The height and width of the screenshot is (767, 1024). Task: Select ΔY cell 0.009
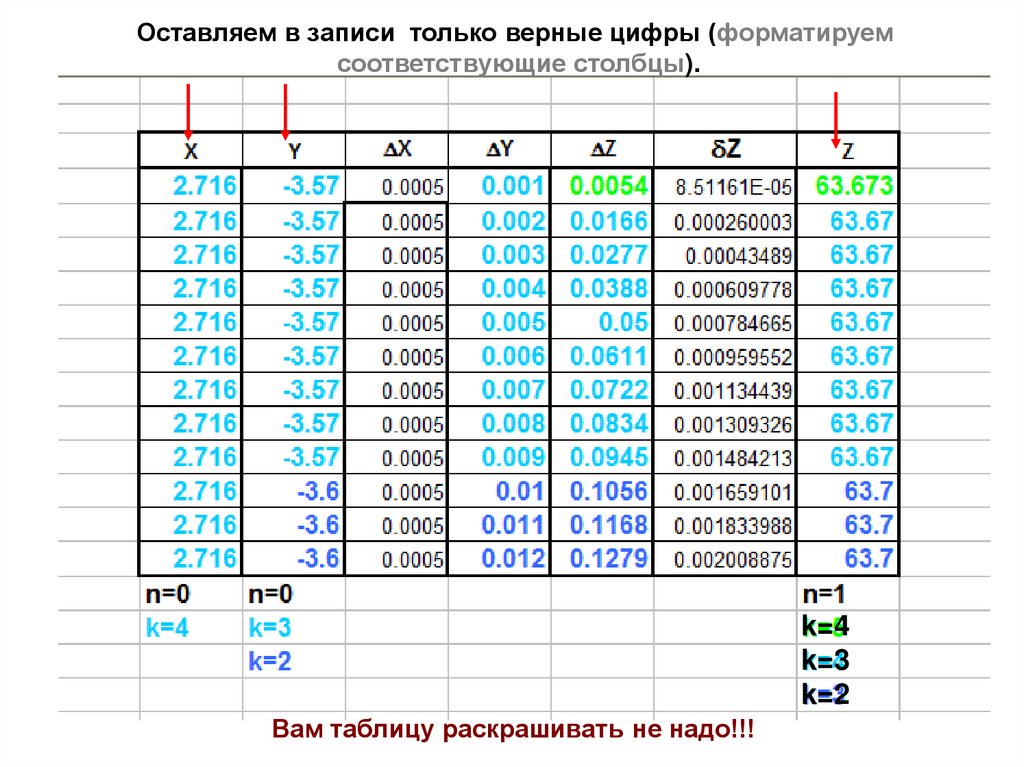coord(500,457)
